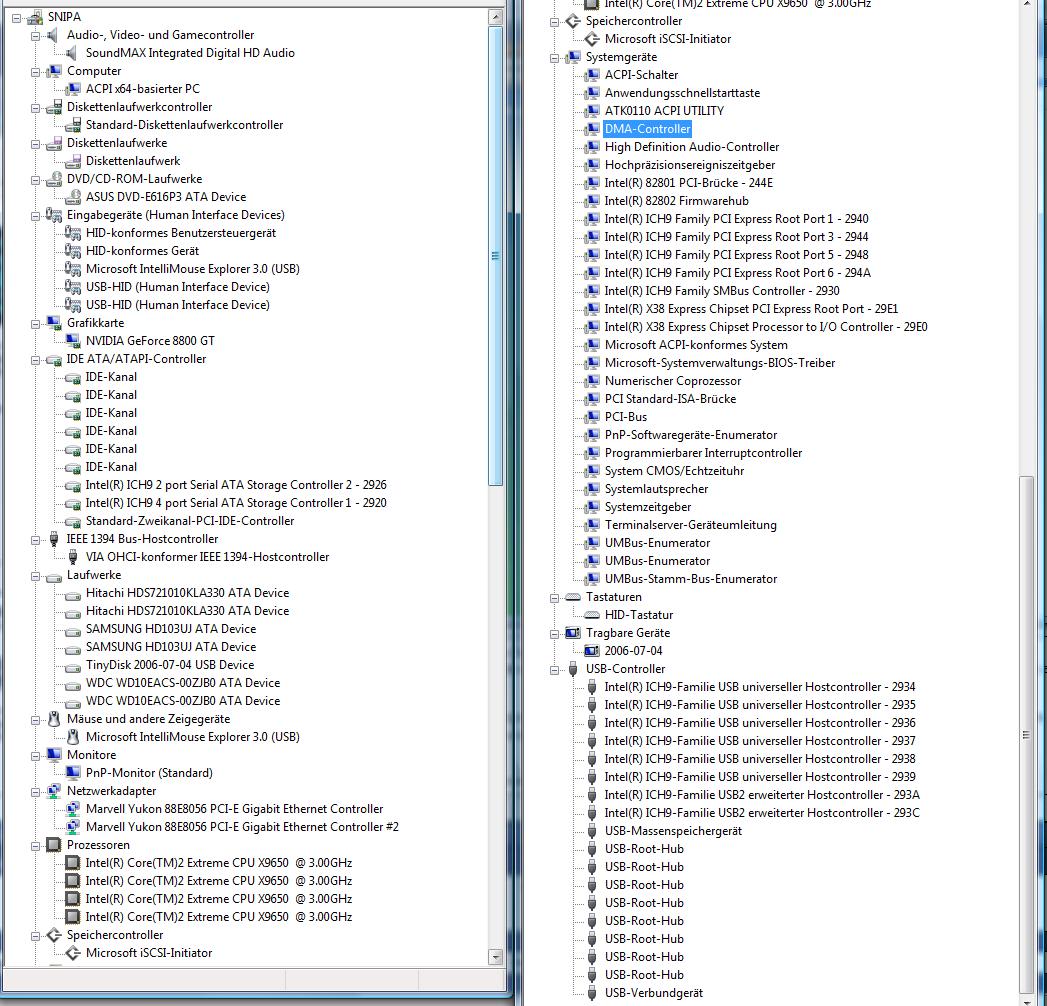Click the left panel scrollbar down arrow
Screen dimensions: 1047x1006
coord(495,957)
